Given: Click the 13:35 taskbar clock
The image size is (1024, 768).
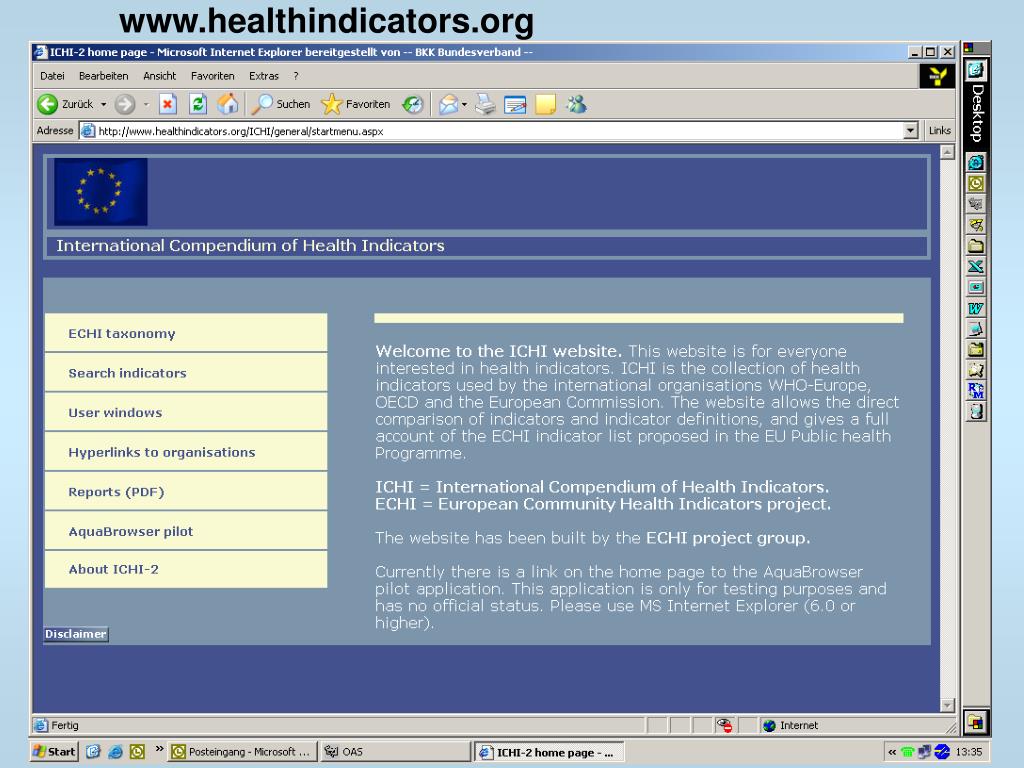Looking at the screenshot, I should [968, 752].
